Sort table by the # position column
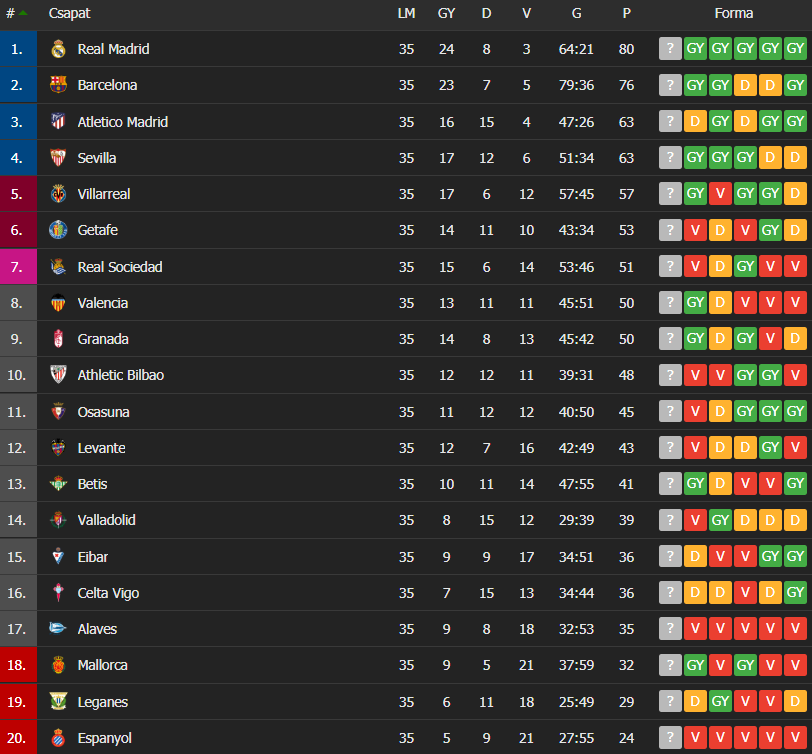This screenshot has height=754, width=812. [x=12, y=13]
